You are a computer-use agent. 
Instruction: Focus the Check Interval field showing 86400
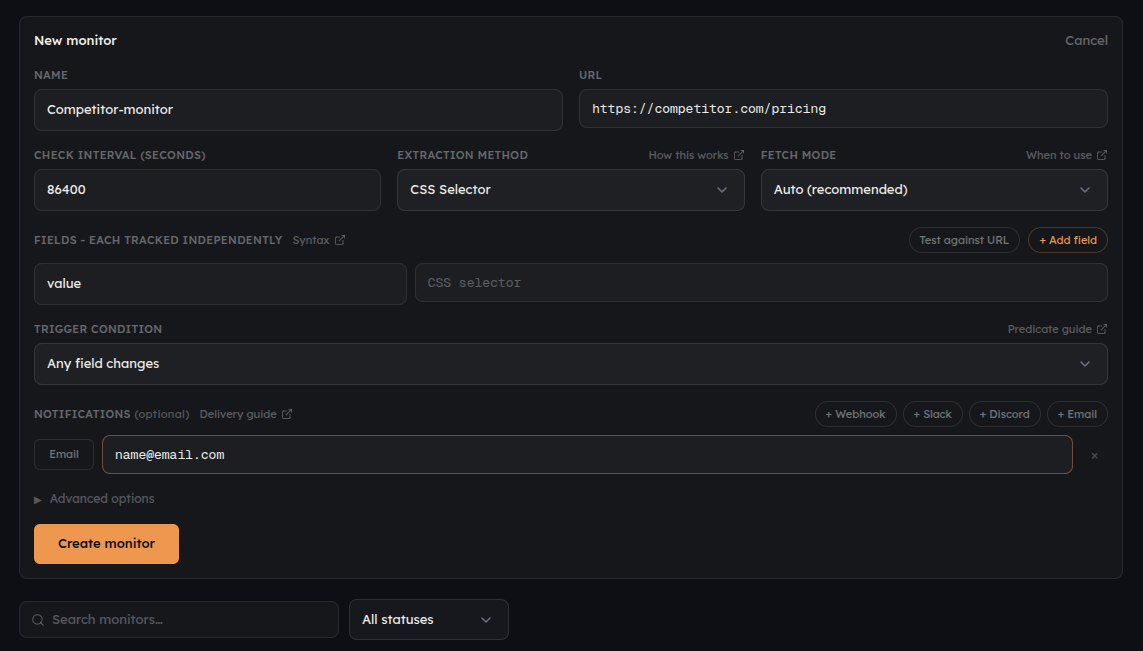click(x=207, y=190)
